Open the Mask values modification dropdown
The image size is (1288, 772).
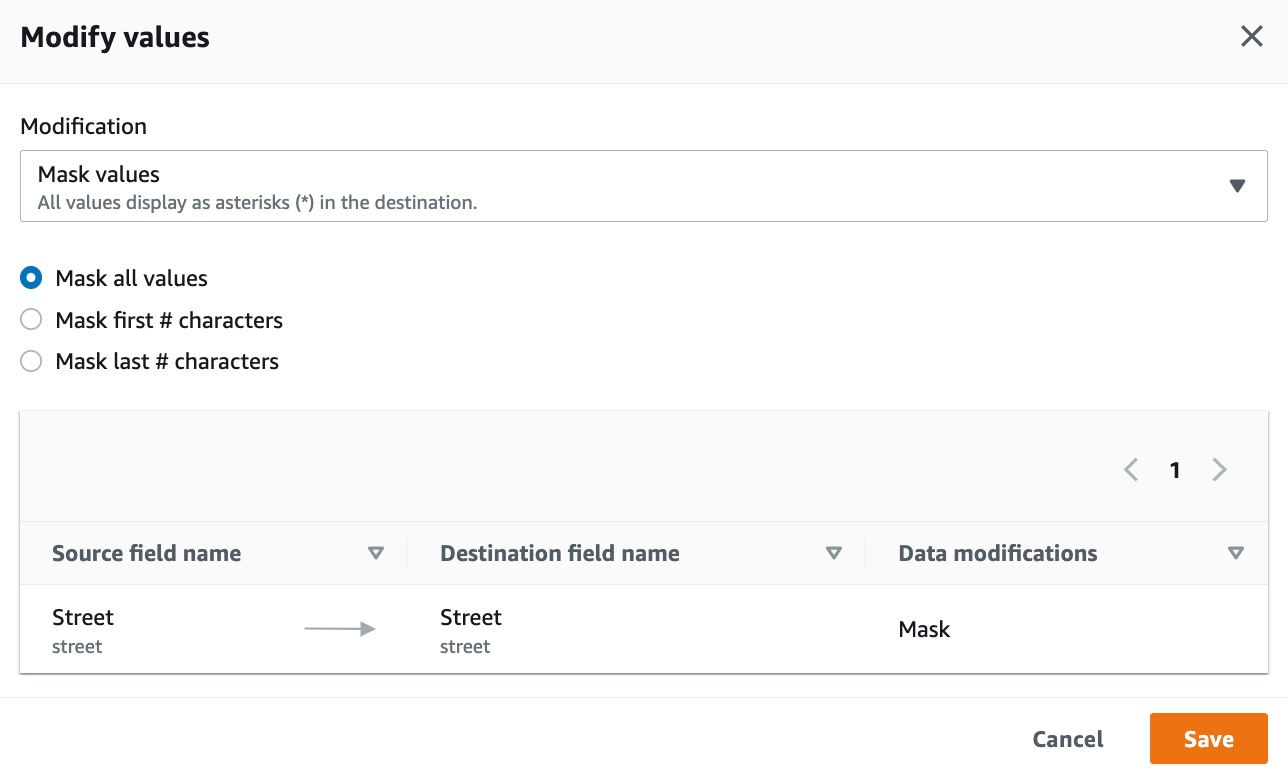point(643,186)
